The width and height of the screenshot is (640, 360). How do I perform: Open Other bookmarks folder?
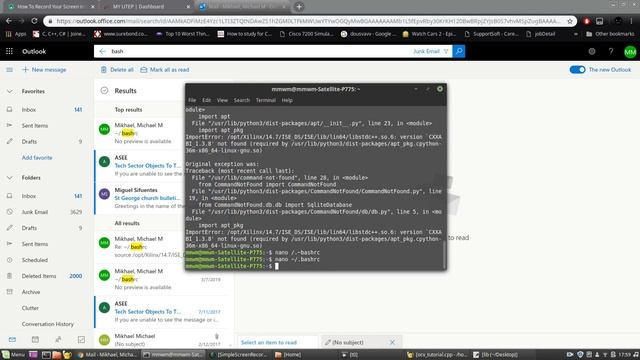tap(610, 34)
